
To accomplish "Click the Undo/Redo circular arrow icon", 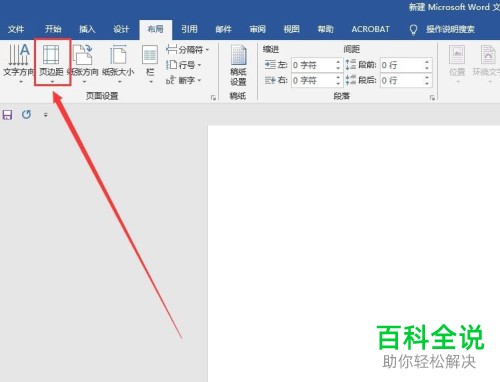I will pyautogui.click(x=26, y=115).
